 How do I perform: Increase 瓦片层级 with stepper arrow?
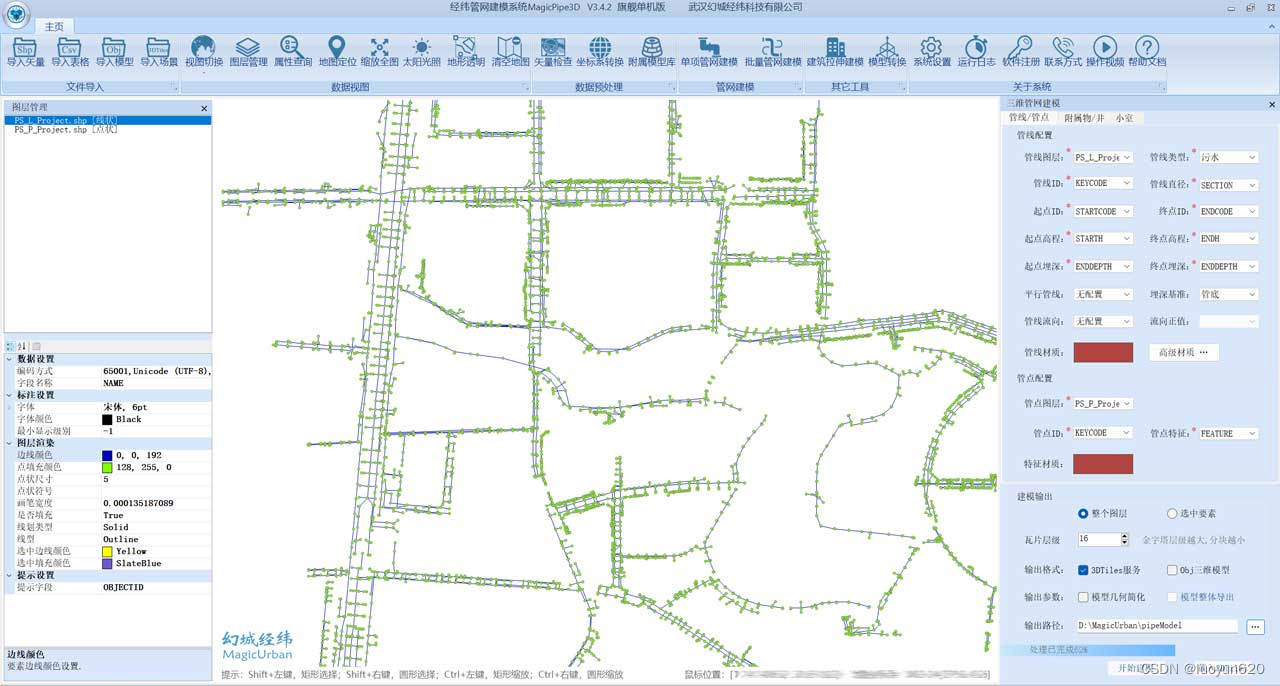(1124, 536)
